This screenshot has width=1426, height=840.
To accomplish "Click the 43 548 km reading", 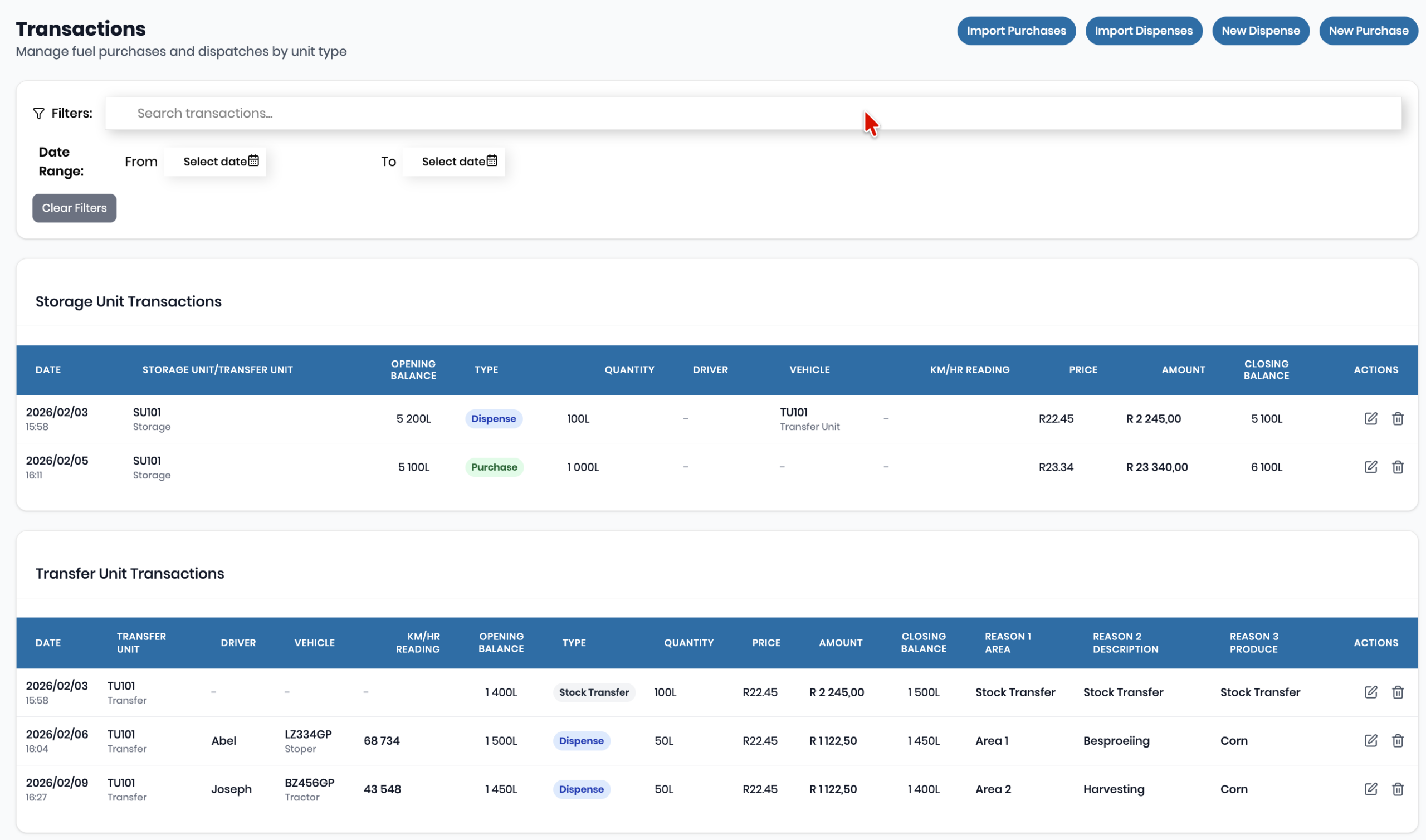I will pyautogui.click(x=382, y=789).
